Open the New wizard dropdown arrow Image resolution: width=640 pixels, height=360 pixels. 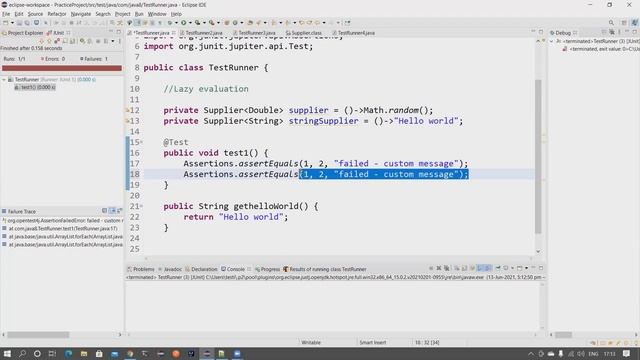tap(12, 23)
